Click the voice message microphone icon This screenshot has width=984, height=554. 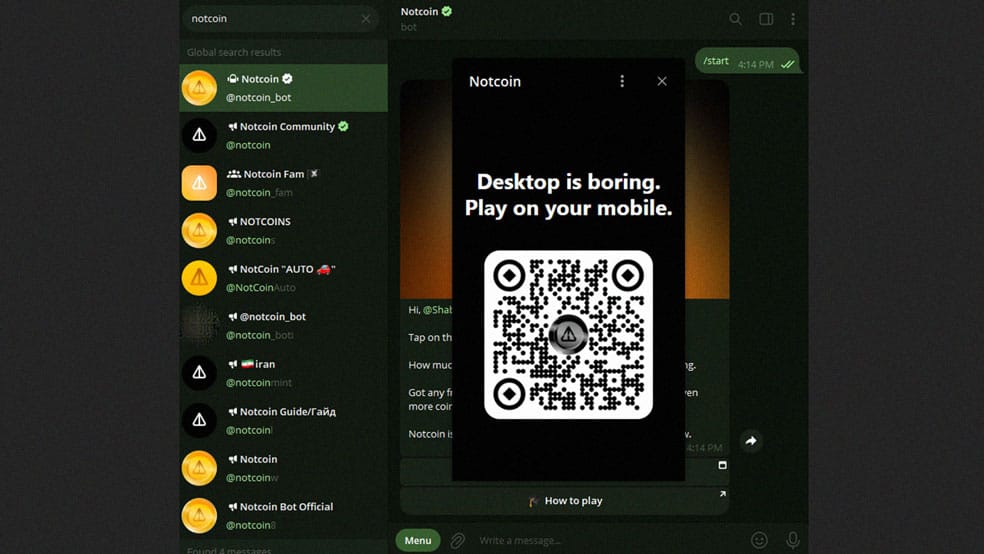[793, 540]
